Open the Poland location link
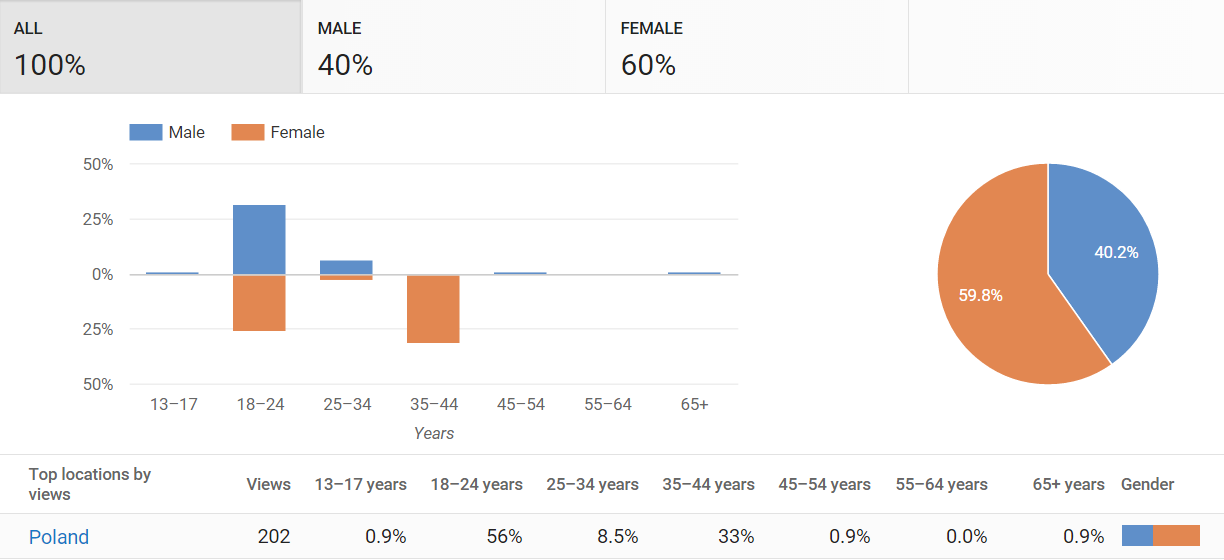The image size is (1224, 560). 59,537
